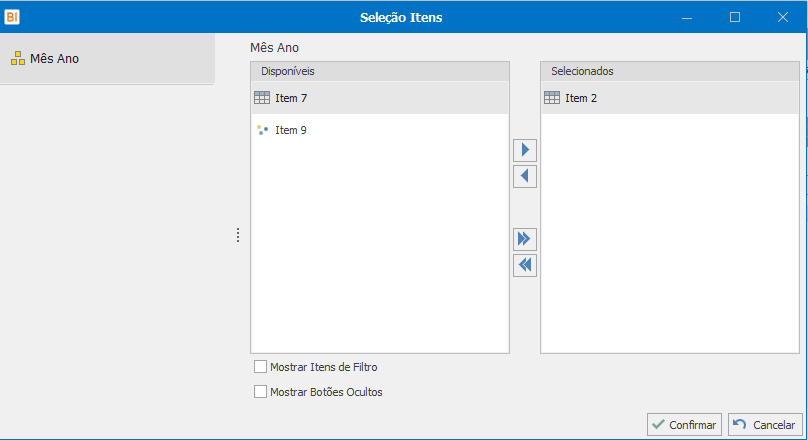Click the dots icon beside Item 9

pos(262,130)
